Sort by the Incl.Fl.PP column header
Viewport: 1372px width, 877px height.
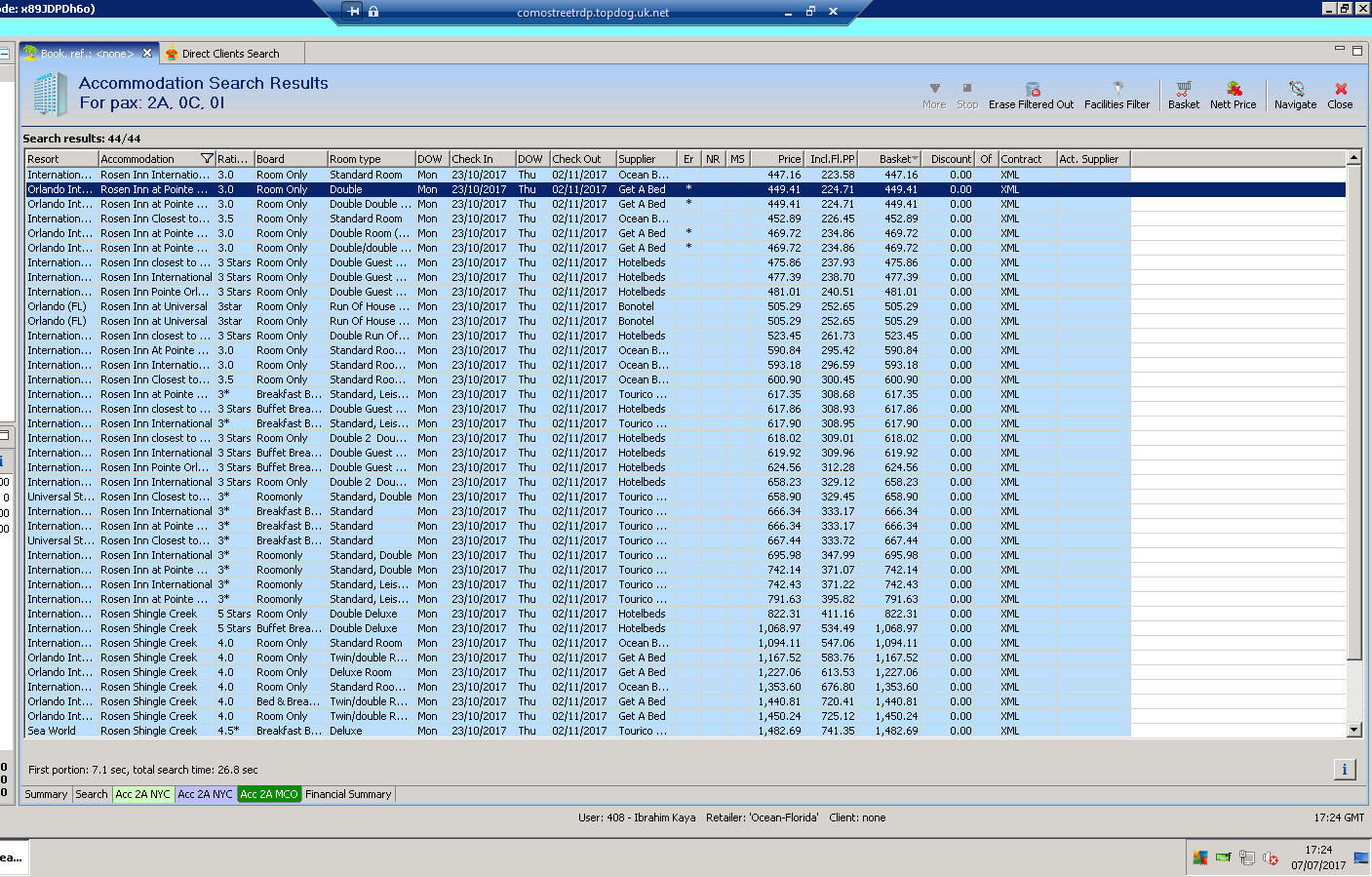pyautogui.click(x=831, y=159)
